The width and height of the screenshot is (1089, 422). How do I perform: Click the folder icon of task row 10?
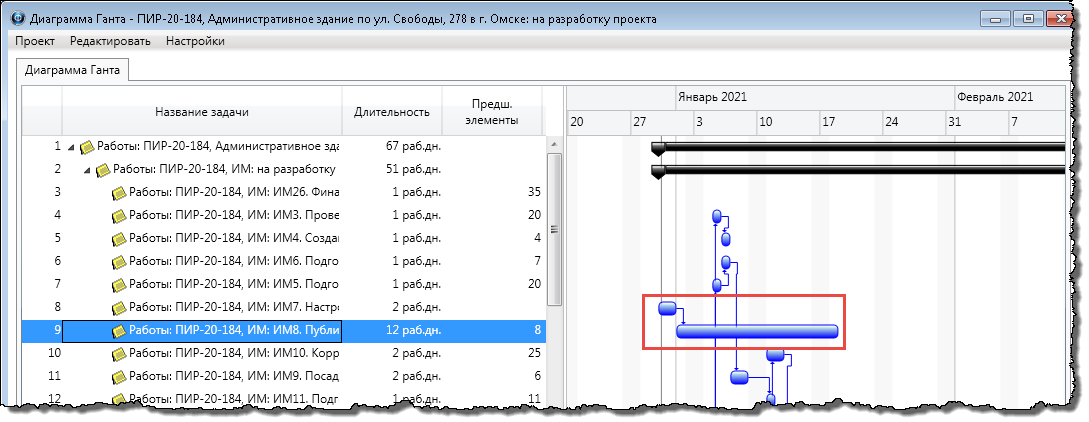point(119,353)
